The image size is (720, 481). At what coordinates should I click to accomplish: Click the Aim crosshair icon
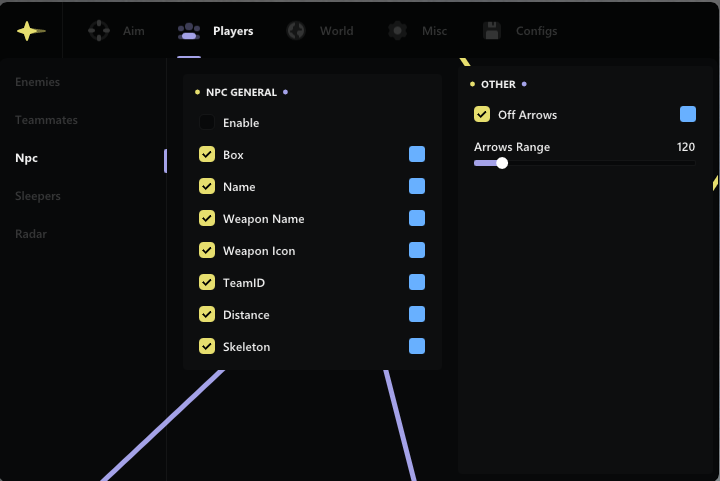click(x=99, y=31)
